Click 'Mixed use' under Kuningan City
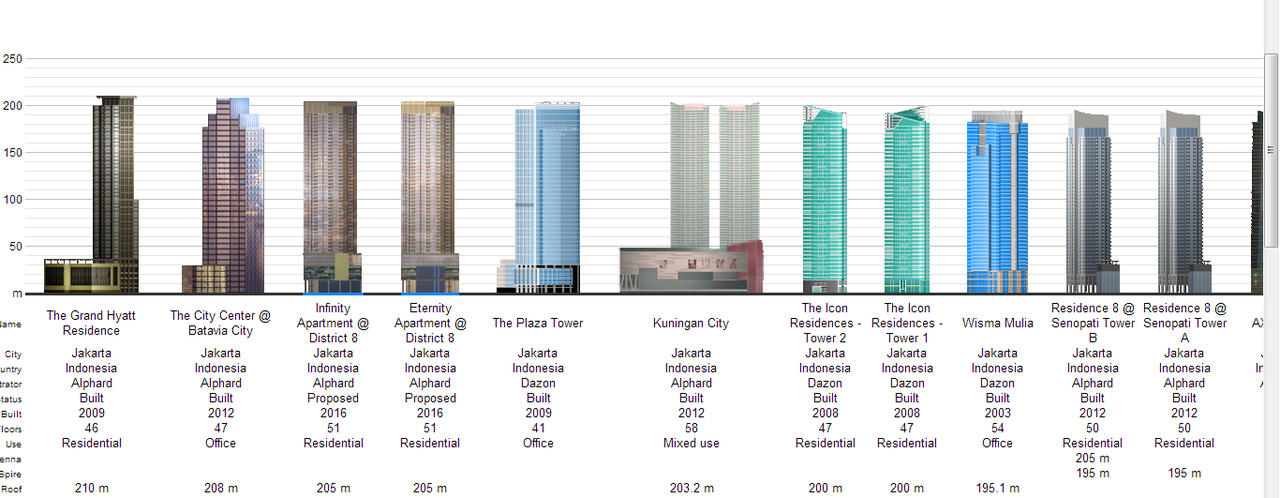The image size is (1280, 498). pos(691,443)
